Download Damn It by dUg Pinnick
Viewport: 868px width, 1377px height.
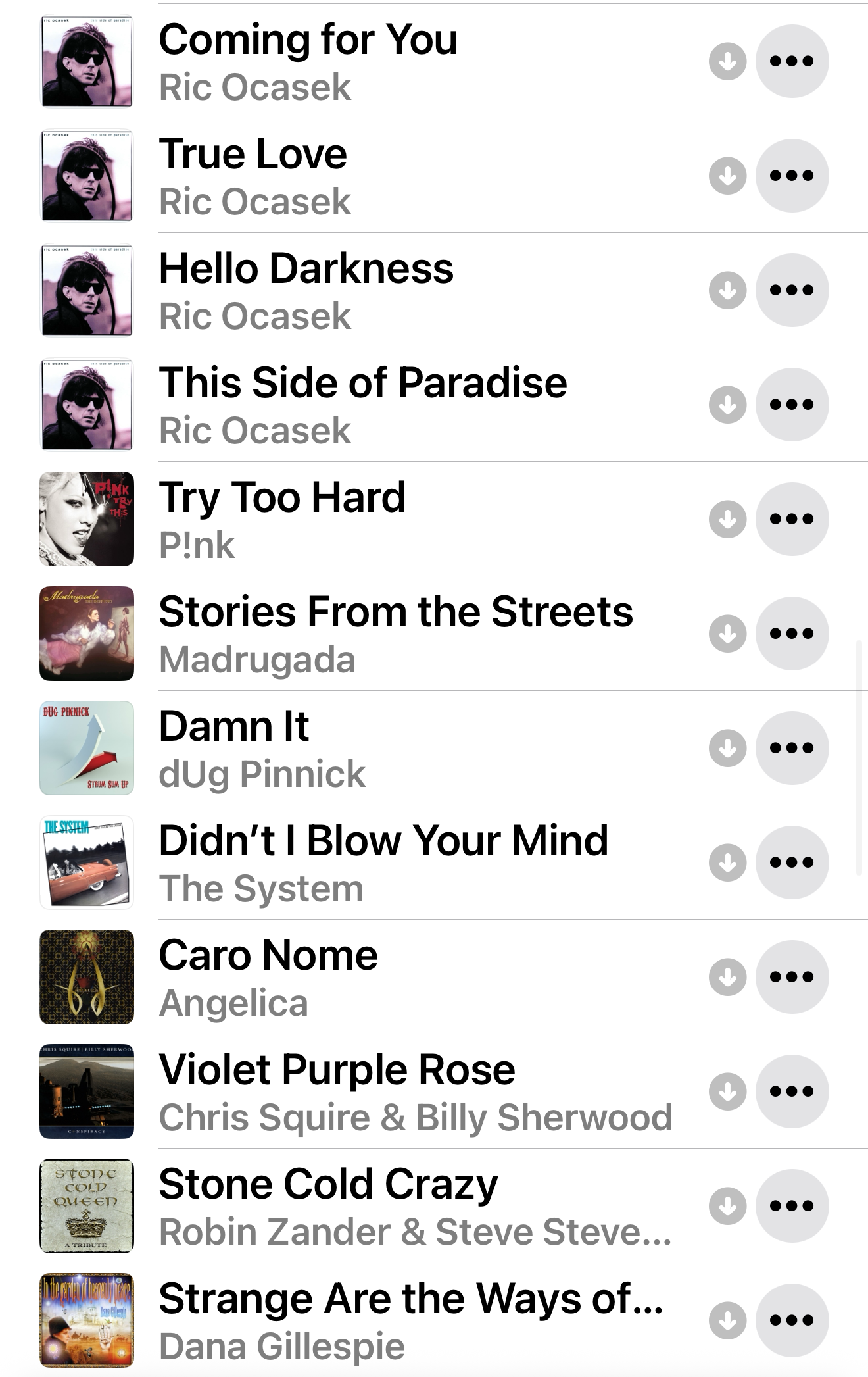[727, 748]
